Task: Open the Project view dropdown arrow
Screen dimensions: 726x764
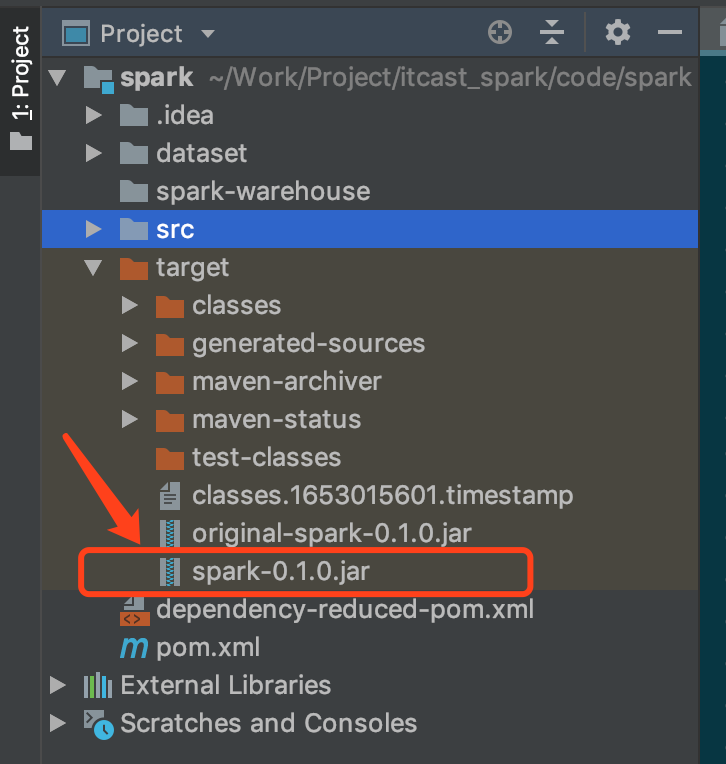Action: (208, 34)
